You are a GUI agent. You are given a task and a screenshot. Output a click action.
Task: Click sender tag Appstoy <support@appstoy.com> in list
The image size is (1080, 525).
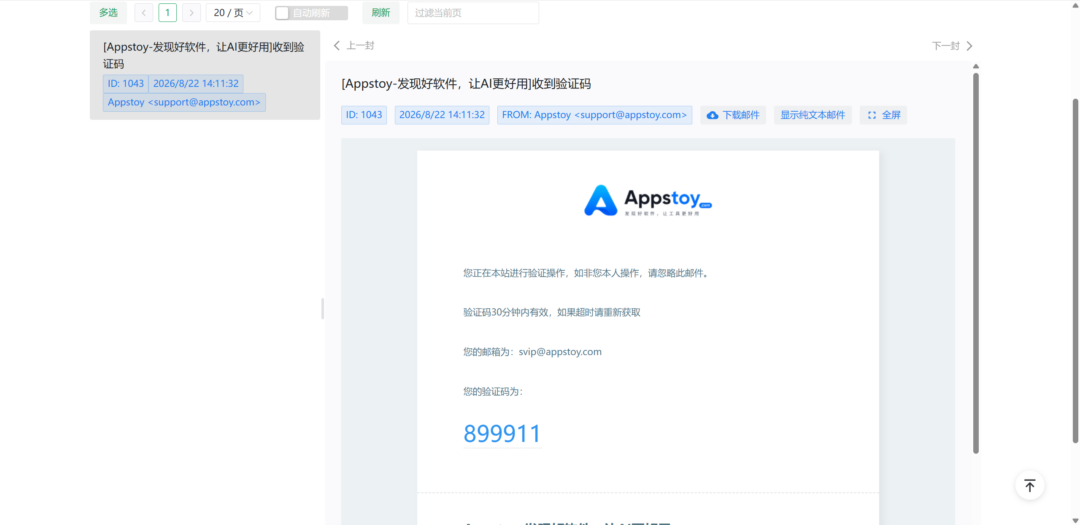(x=184, y=102)
